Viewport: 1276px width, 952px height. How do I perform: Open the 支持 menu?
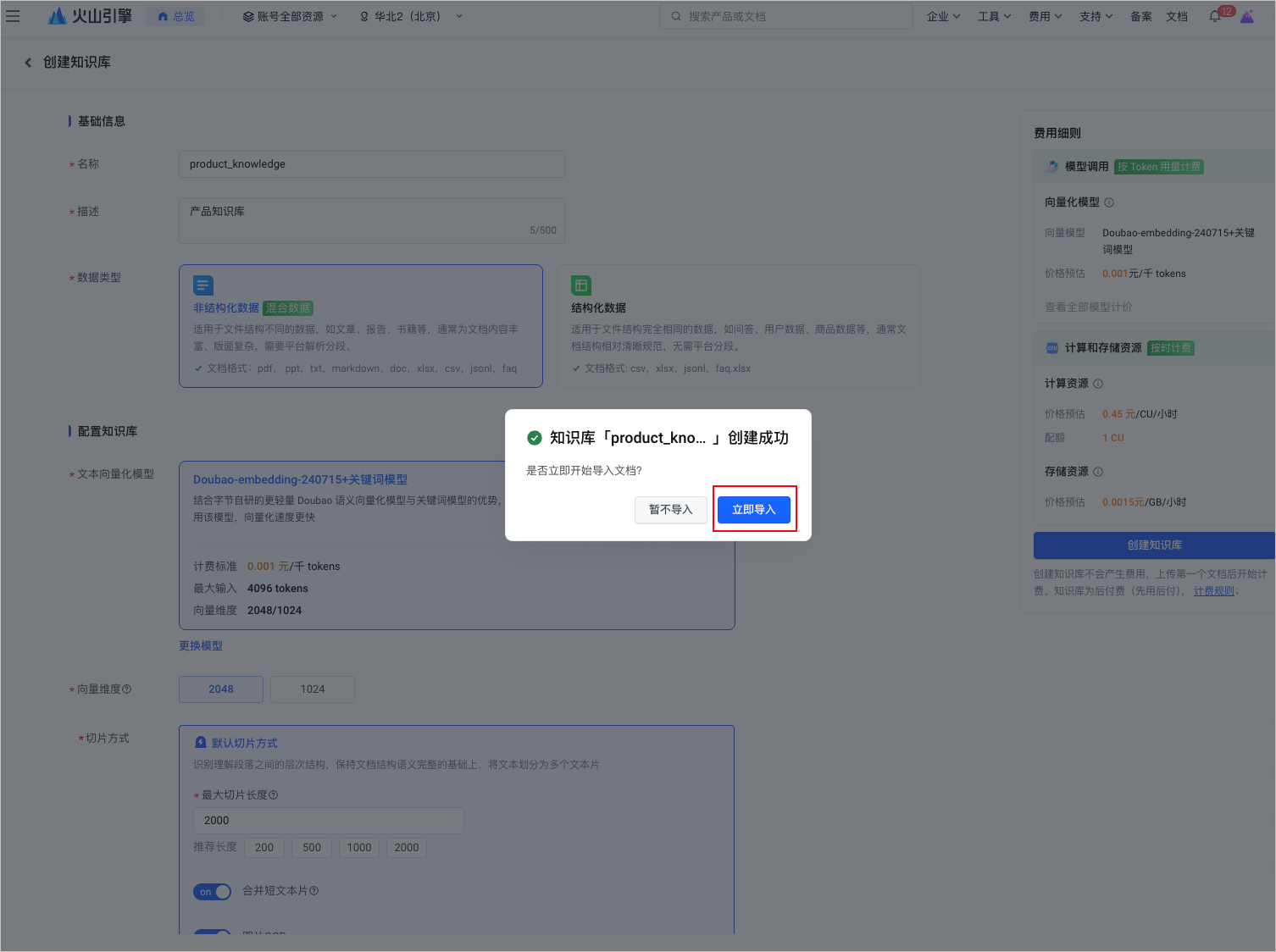[1096, 16]
